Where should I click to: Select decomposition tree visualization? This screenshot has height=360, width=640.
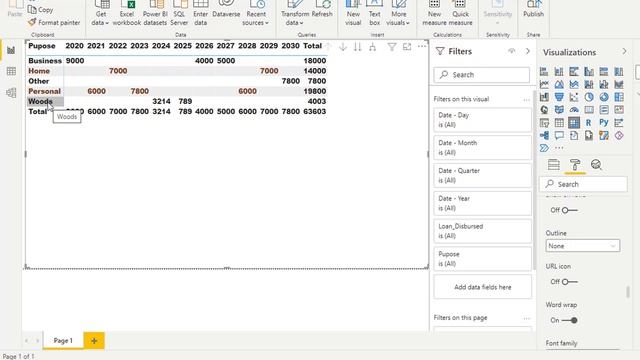point(544,136)
